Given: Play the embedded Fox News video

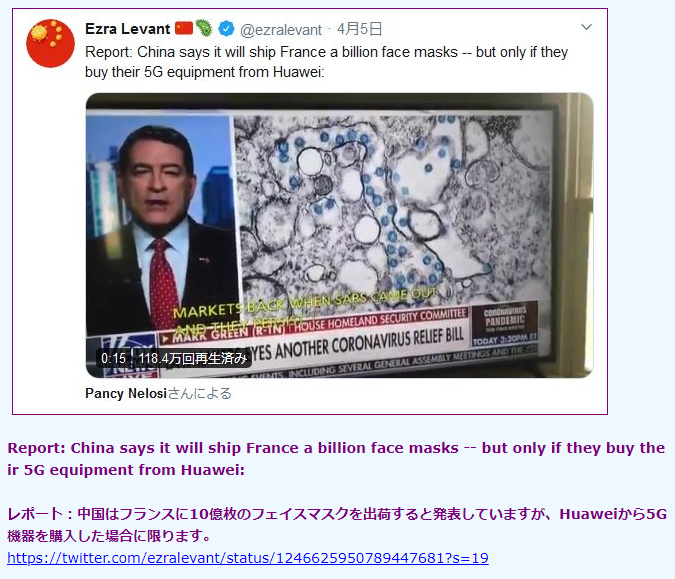Looking at the screenshot, I should click(x=339, y=235).
